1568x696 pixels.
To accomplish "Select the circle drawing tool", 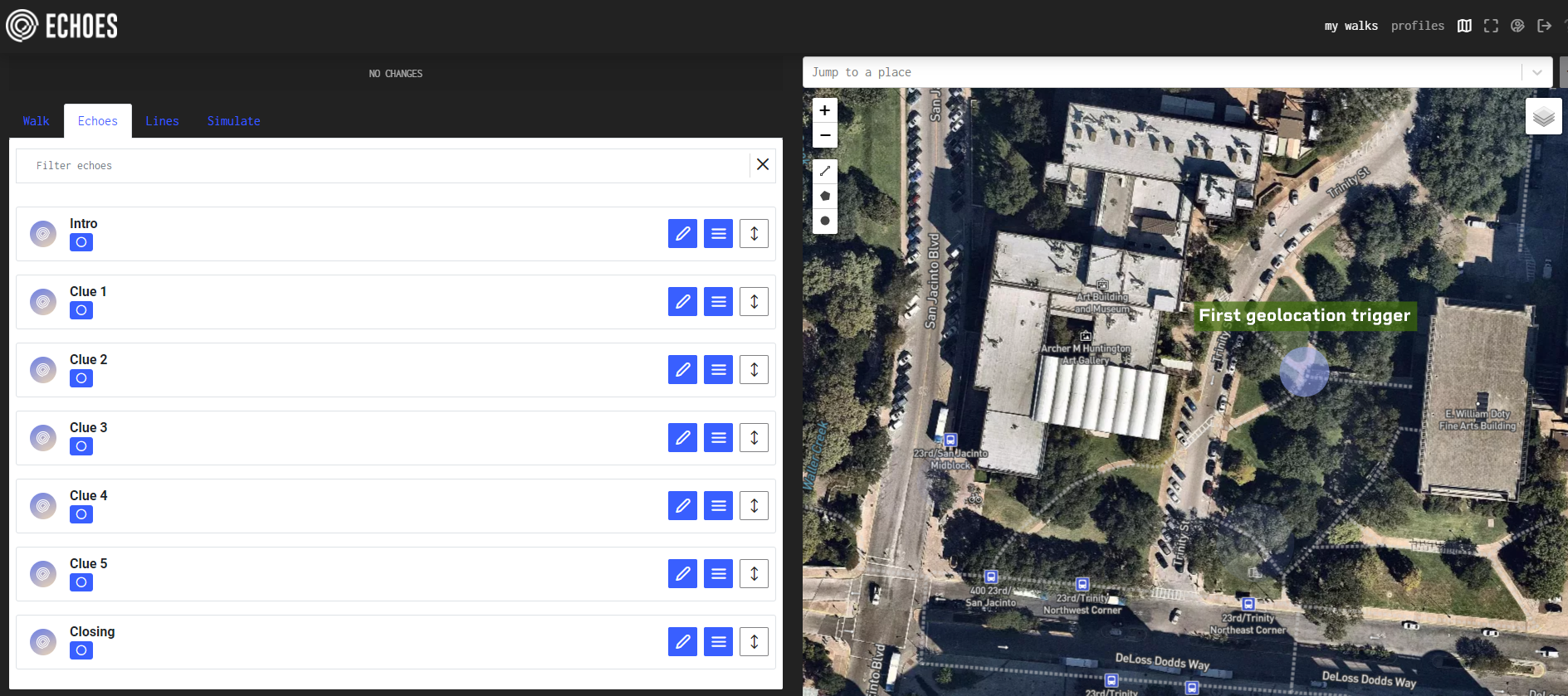I will (x=824, y=221).
